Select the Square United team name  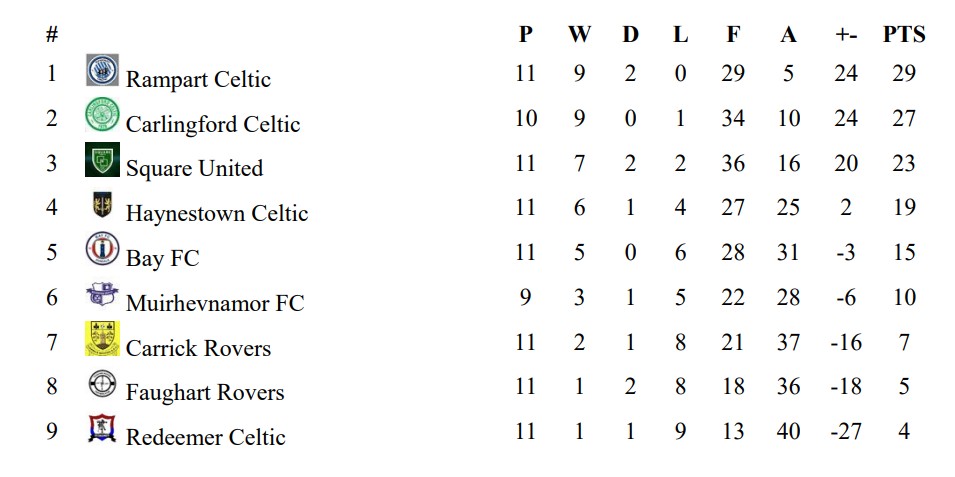pos(194,168)
